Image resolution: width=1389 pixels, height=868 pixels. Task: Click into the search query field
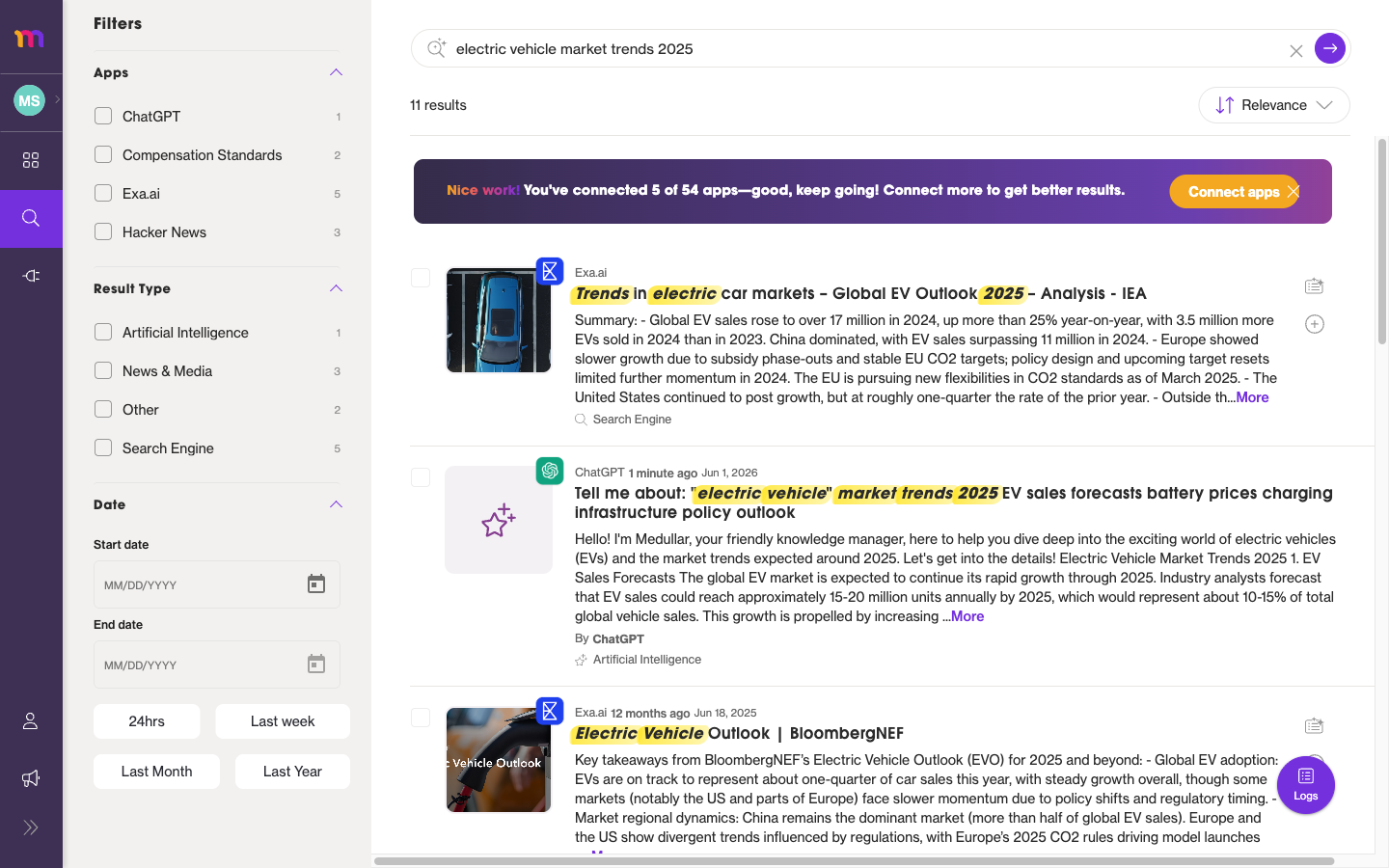[868, 48]
